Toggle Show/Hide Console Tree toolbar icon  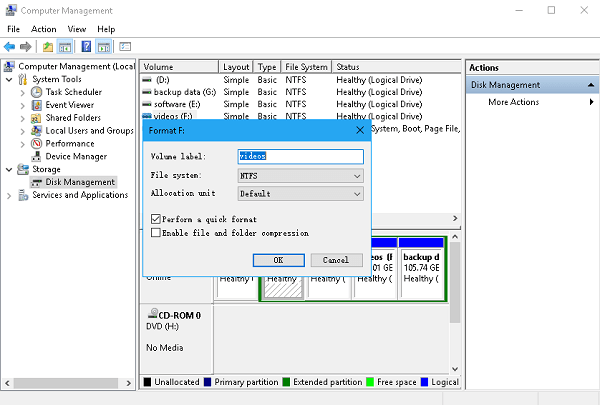[65, 47]
